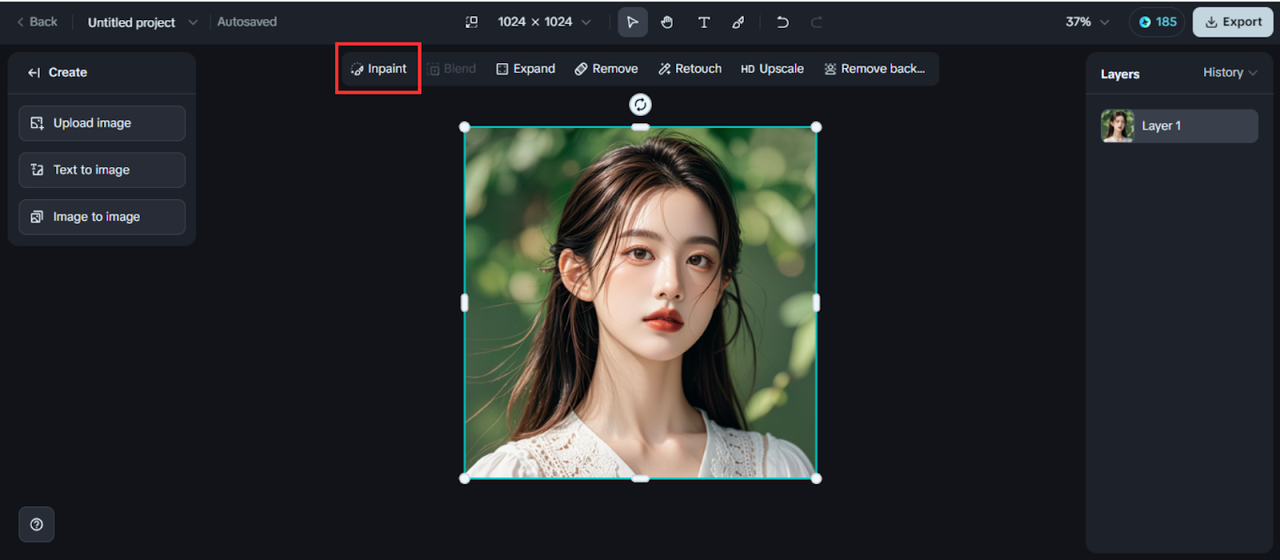Expand the 1024 × 1024 canvas size dropdown
Screen dimensions: 1280x560
click(x=544, y=22)
